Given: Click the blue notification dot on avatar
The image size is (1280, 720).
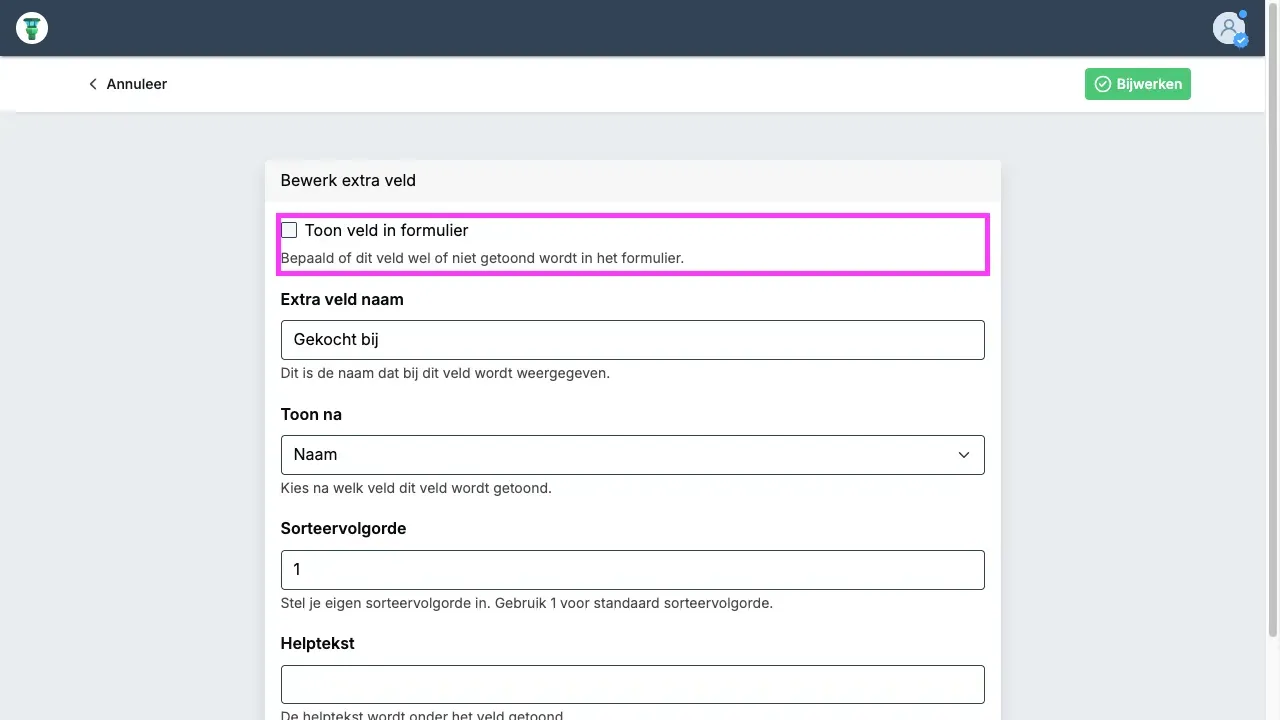Looking at the screenshot, I should [1243, 14].
